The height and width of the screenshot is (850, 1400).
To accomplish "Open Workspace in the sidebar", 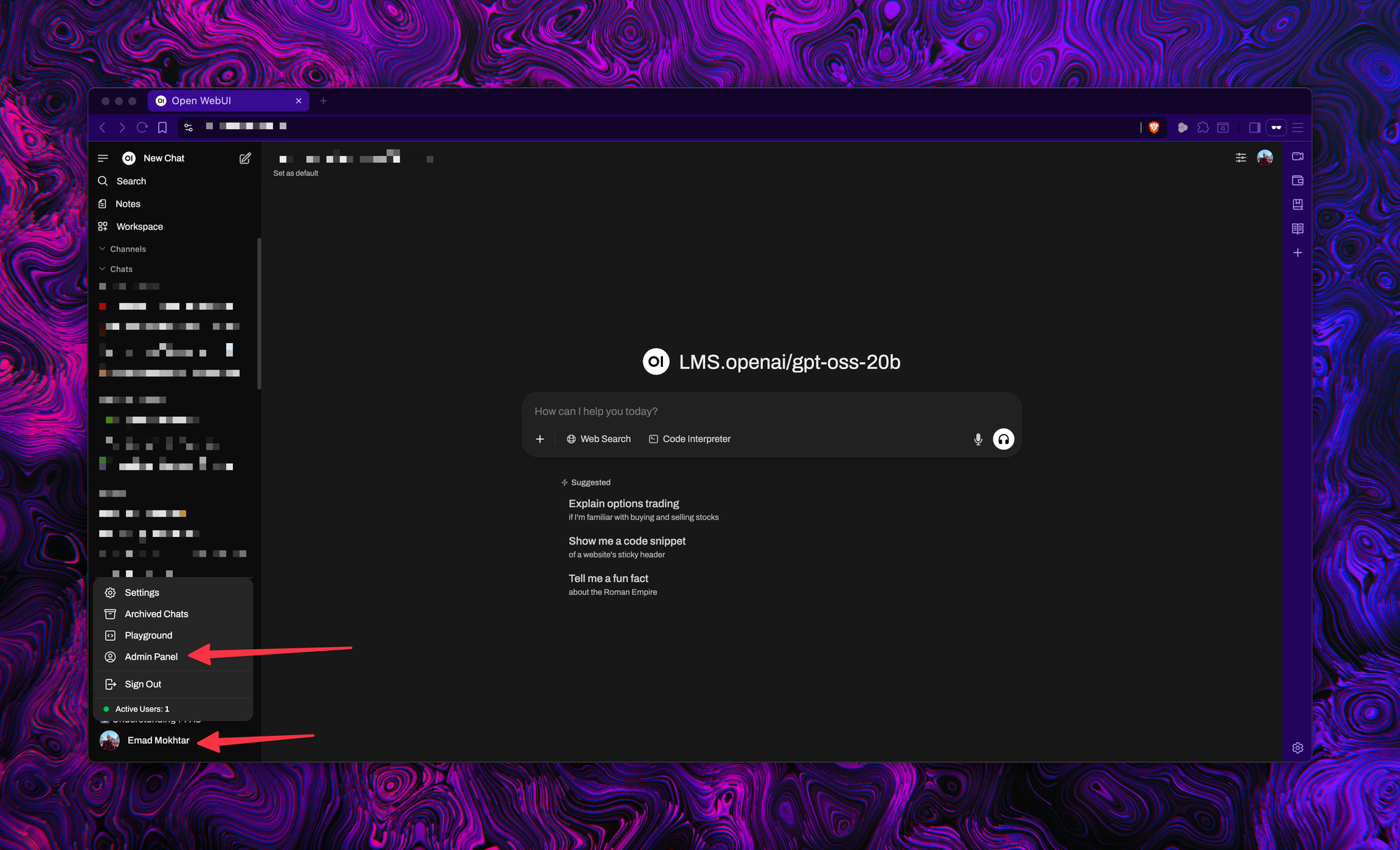I will [x=174, y=226].
